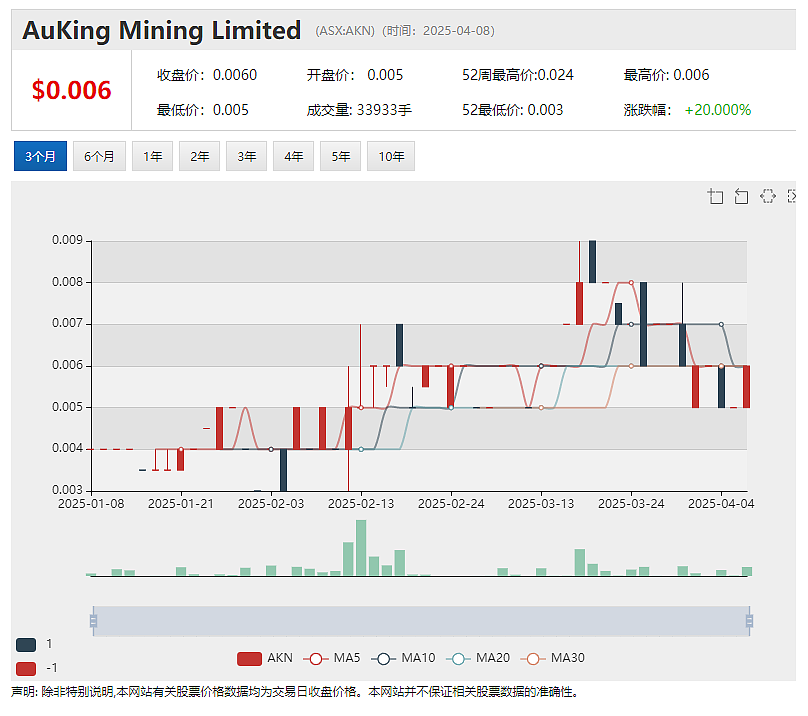Click the red $0.006 current price
This screenshot has height=716, width=808.
click(x=71, y=90)
